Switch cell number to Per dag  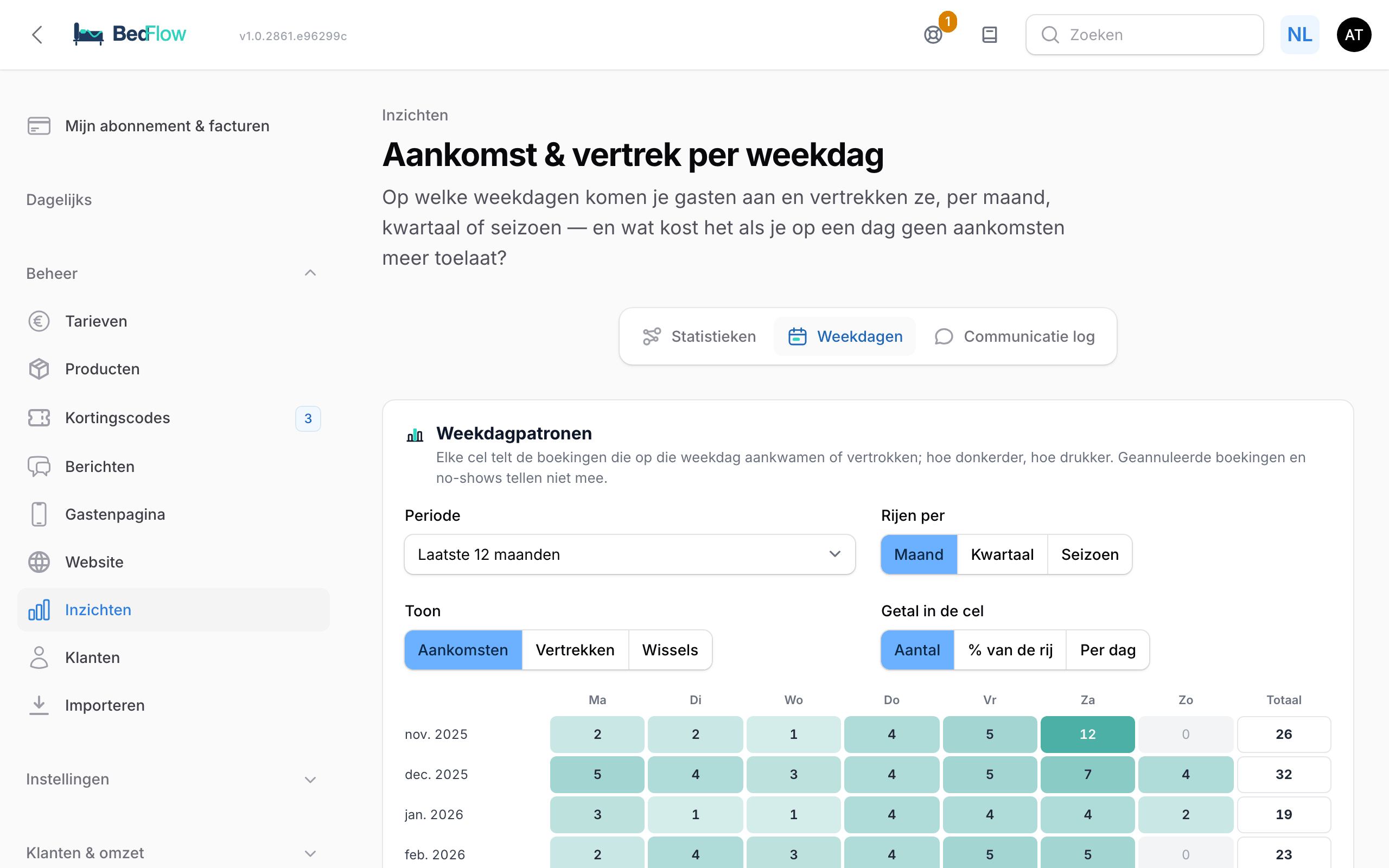click(1108, 650)
